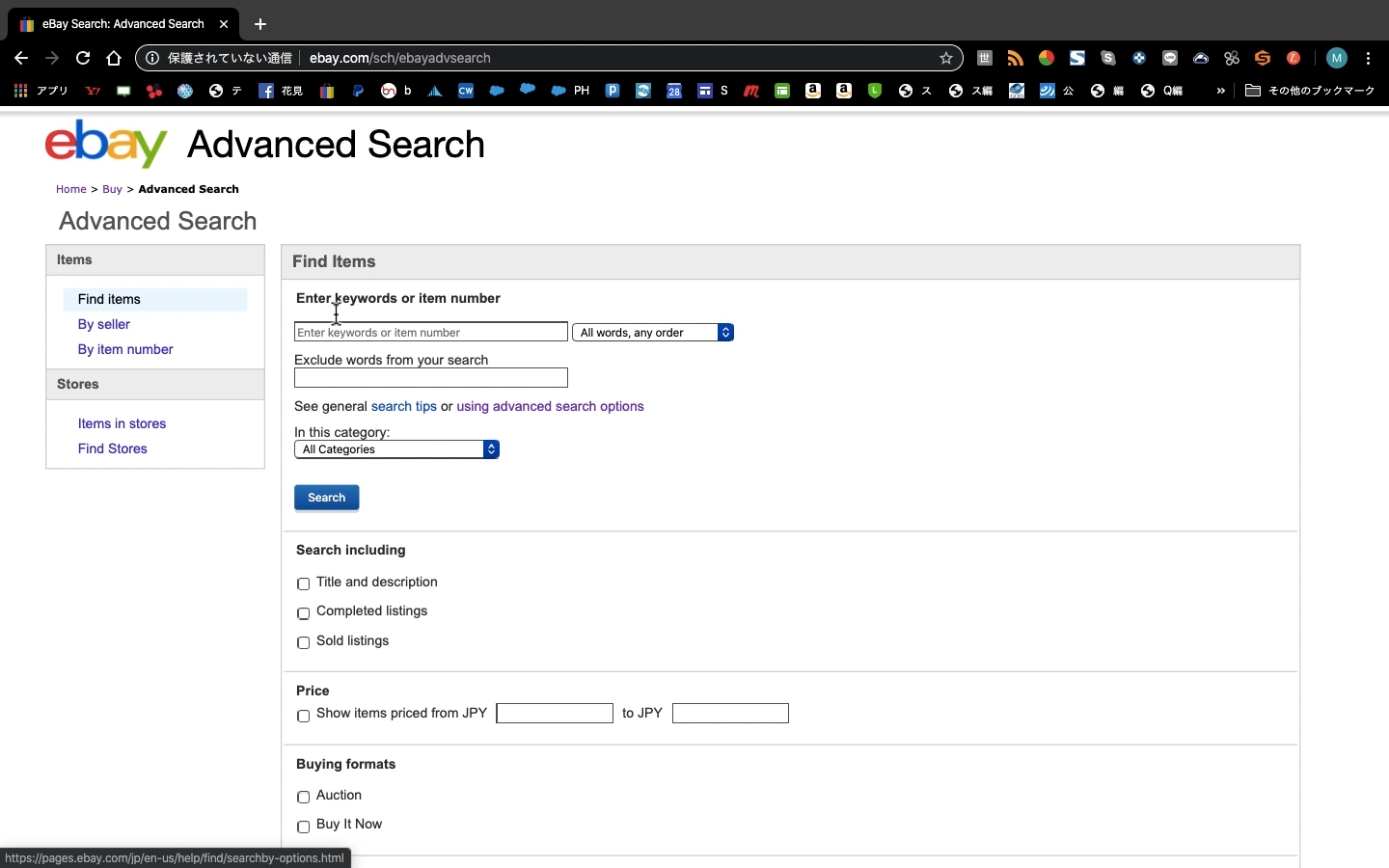Check the Sold listings option
1389x868 pixels.
304,642
